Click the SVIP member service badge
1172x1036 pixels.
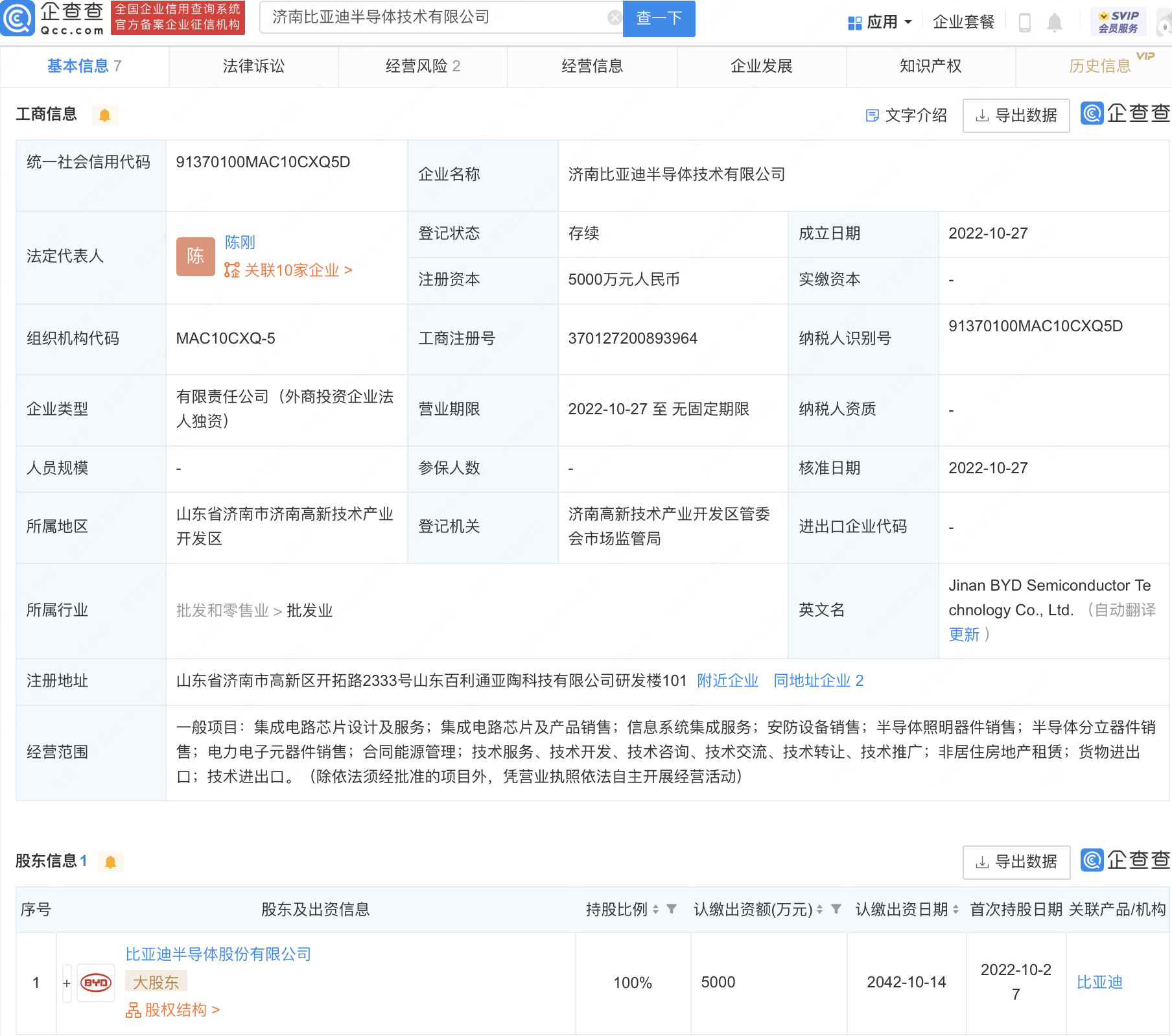point(1118,22)
